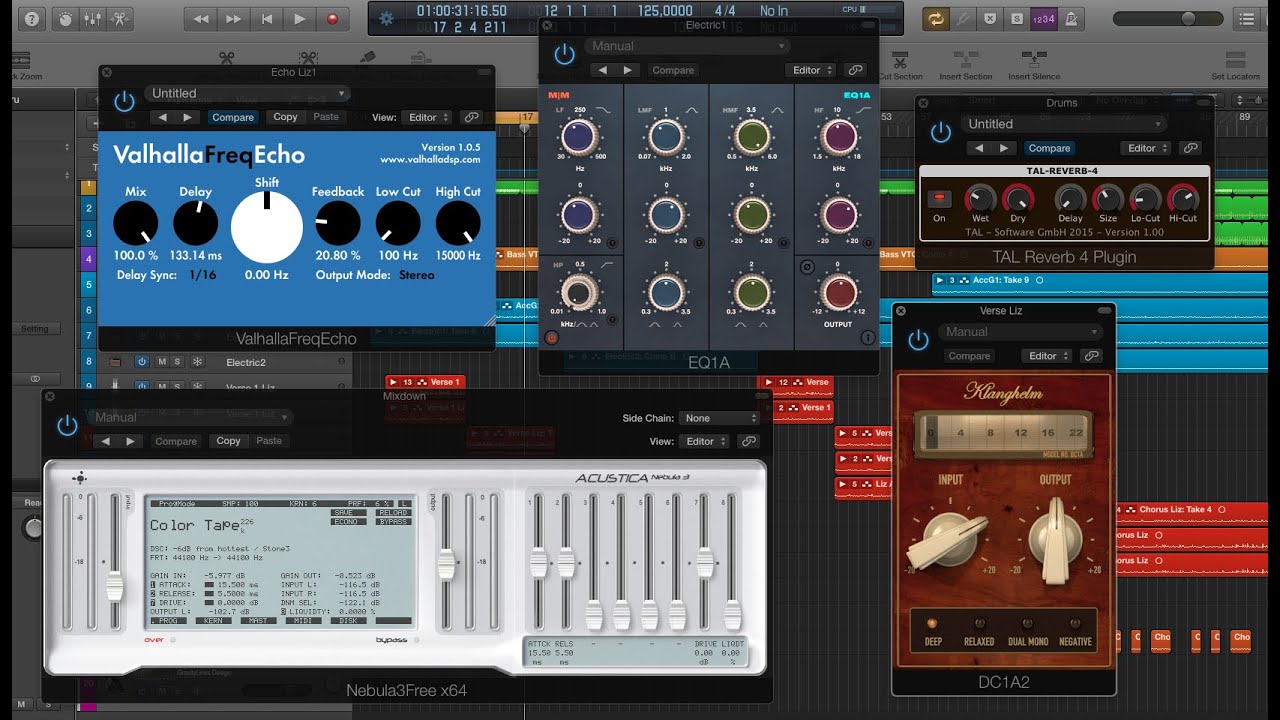Toggle RELAXED switch on Klanghelm DC1A2
The width and height of the screenshot is (1280, 720).
click(979, 624)
